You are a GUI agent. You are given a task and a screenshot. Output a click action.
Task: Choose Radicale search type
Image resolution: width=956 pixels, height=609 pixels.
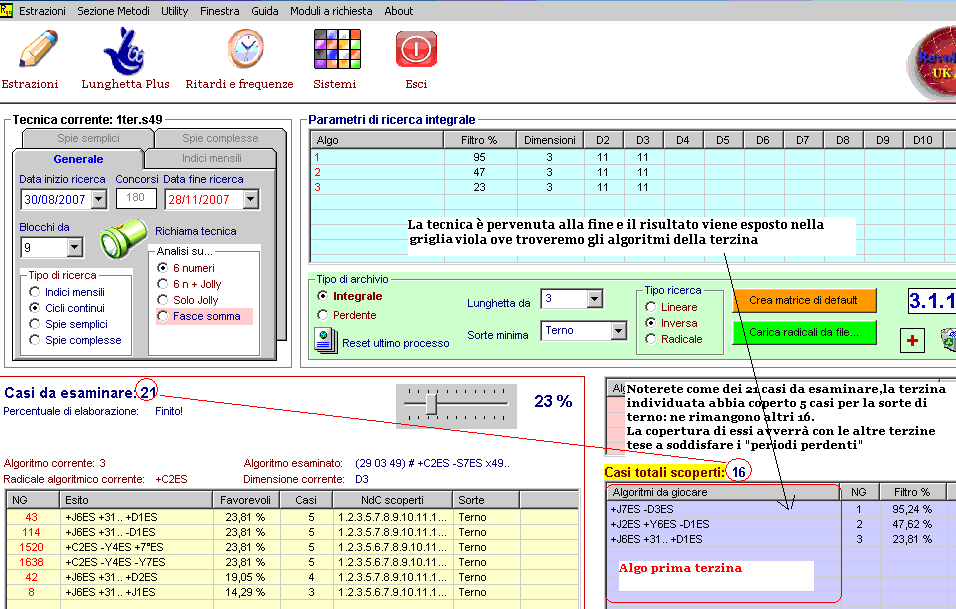pos(651,338)
